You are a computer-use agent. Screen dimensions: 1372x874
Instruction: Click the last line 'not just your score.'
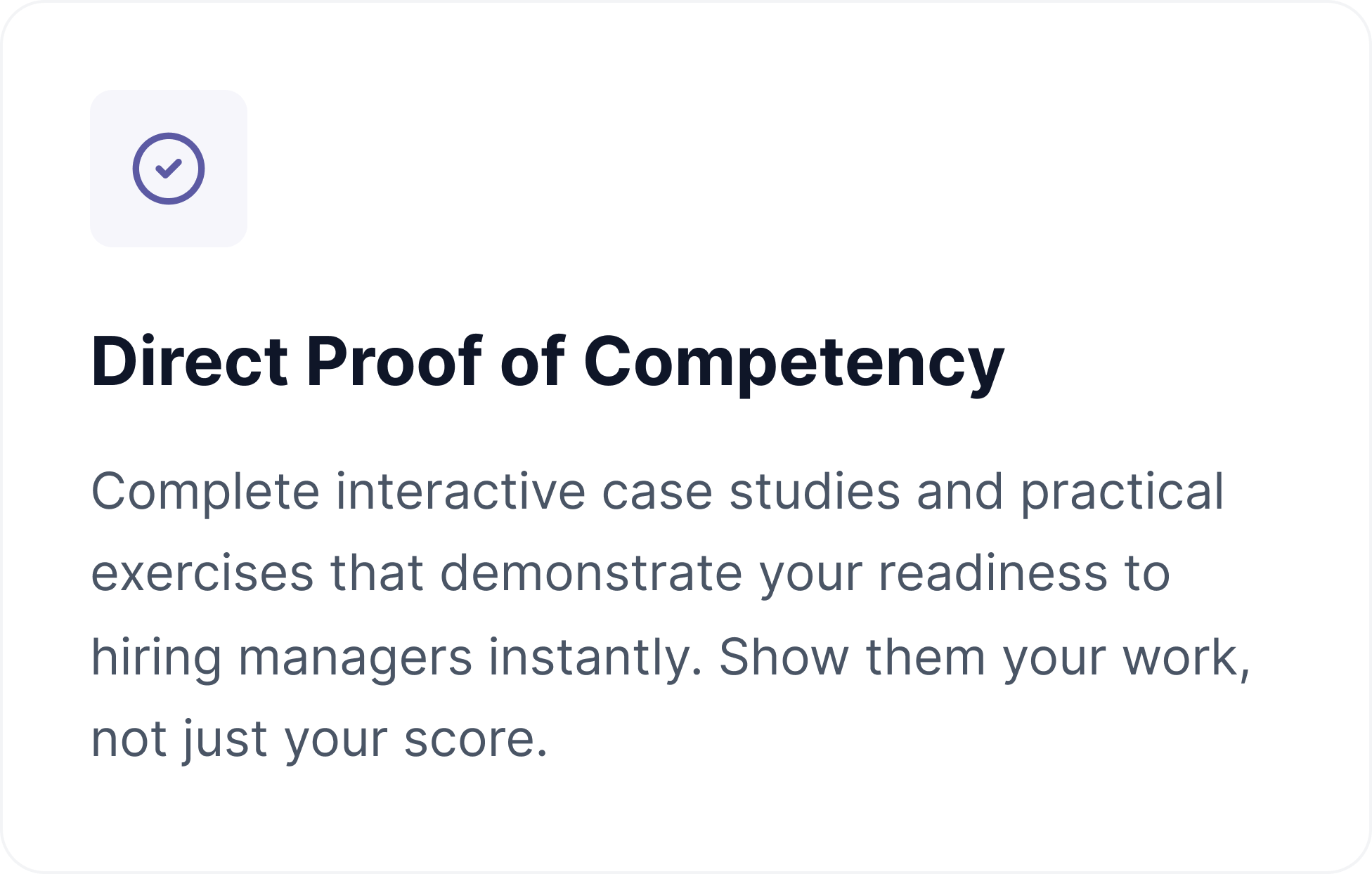click(320, 741)
